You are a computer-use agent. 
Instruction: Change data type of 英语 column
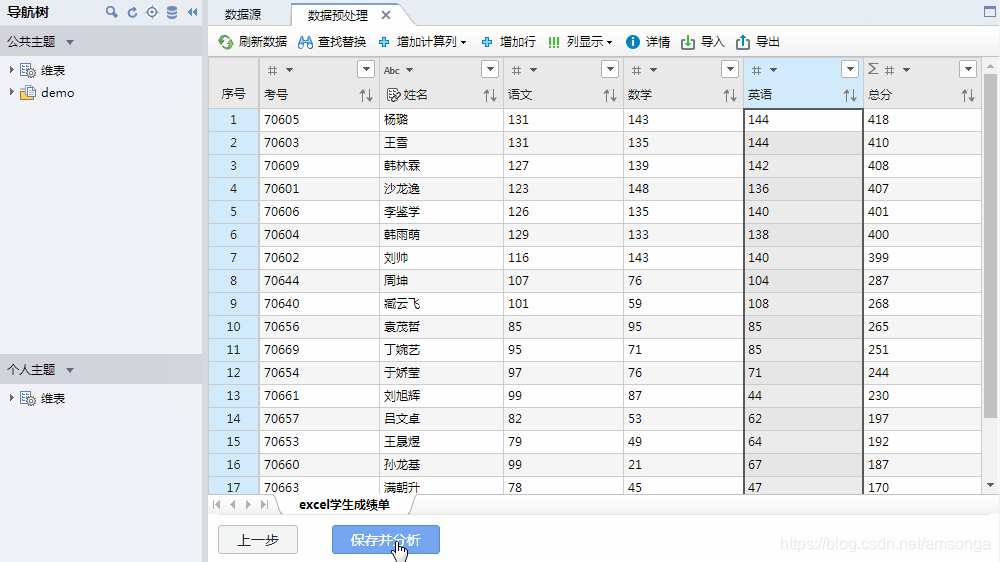764,70
